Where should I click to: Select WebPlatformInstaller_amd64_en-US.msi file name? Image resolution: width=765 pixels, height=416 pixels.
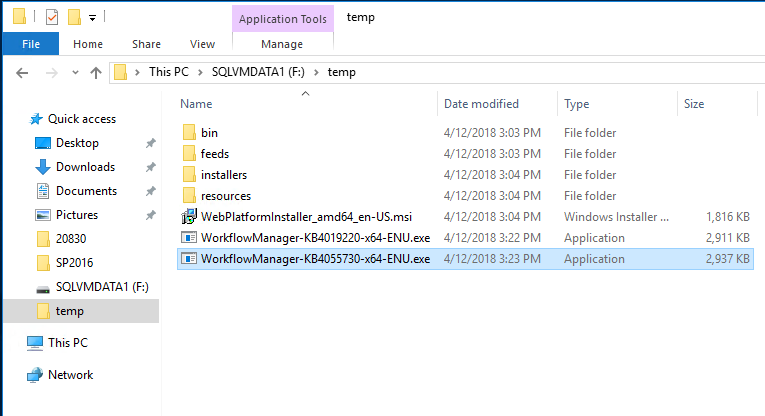[306, 217]
